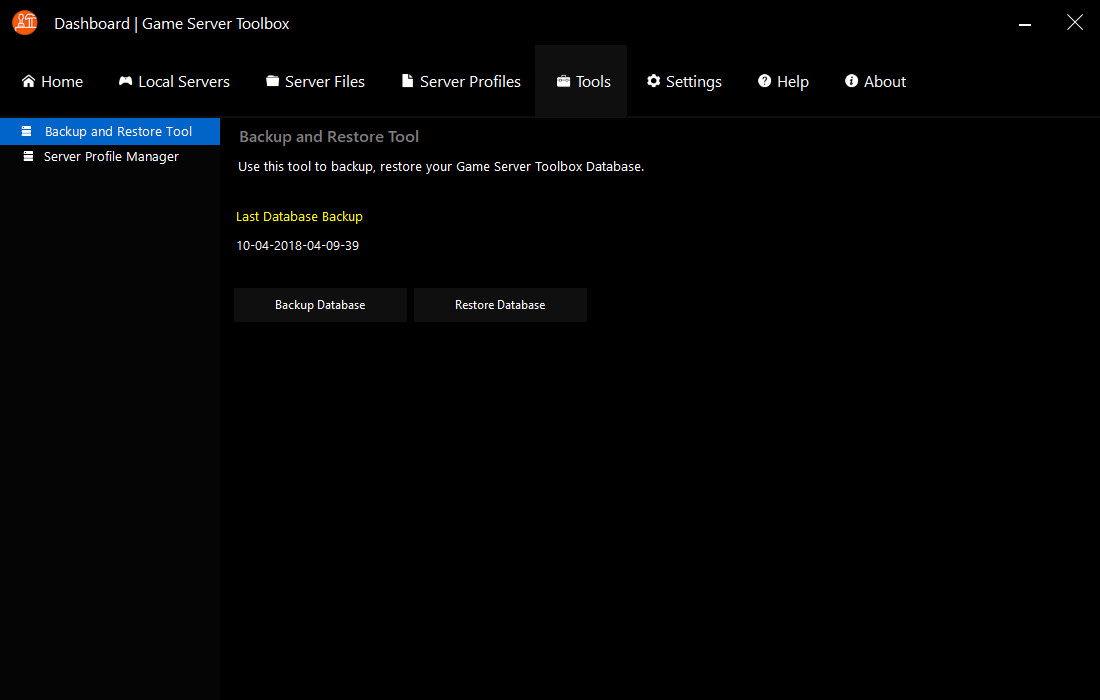1100x700 pixels.
Task: Open the Tools tab
Action: 582,81
